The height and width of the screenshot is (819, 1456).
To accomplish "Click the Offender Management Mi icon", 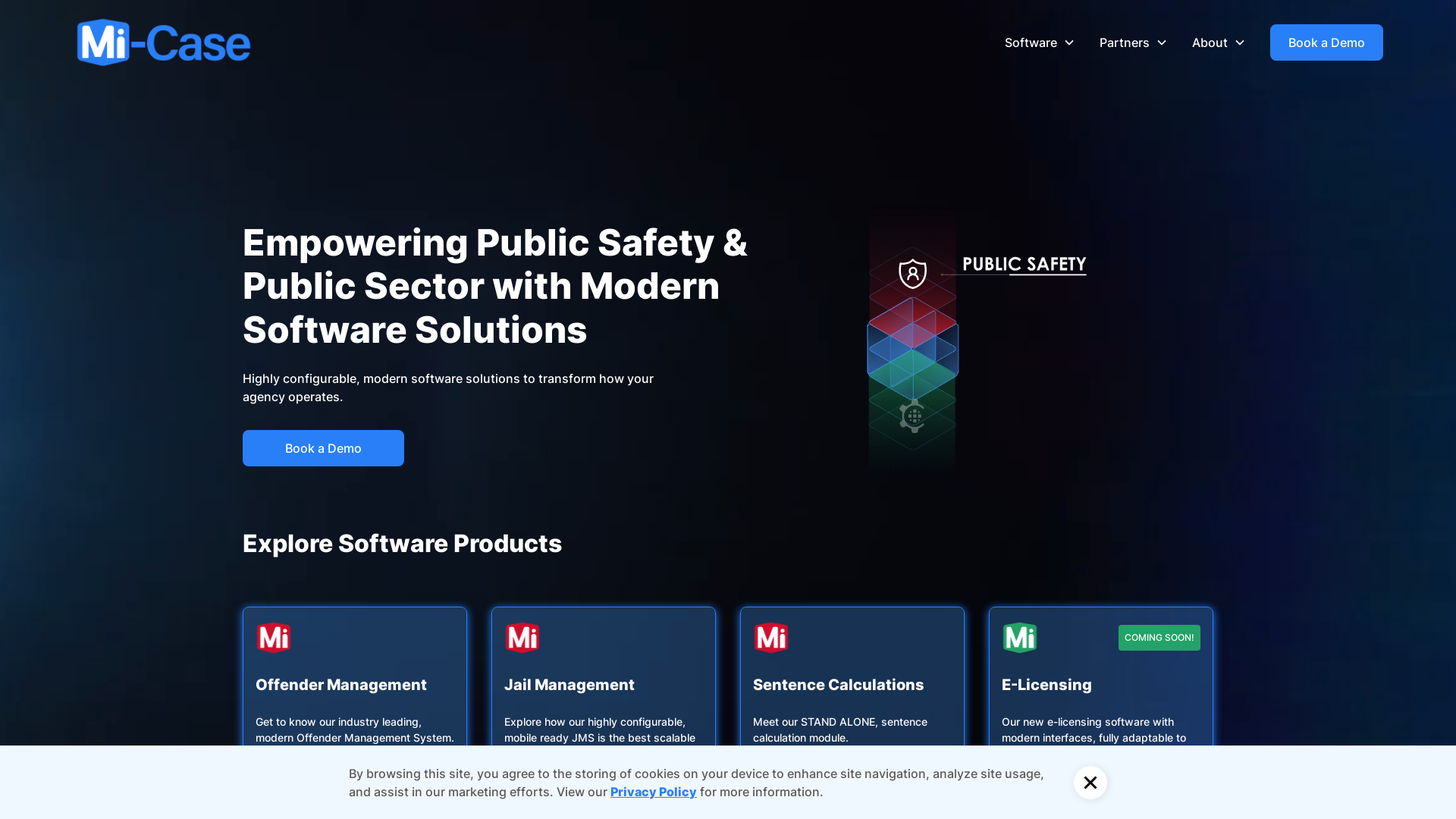I will (x=274, y=637).
